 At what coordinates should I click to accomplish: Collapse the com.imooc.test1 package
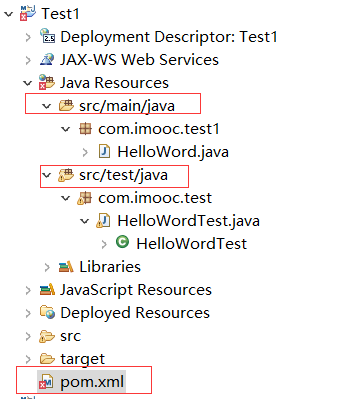[66, 129]
